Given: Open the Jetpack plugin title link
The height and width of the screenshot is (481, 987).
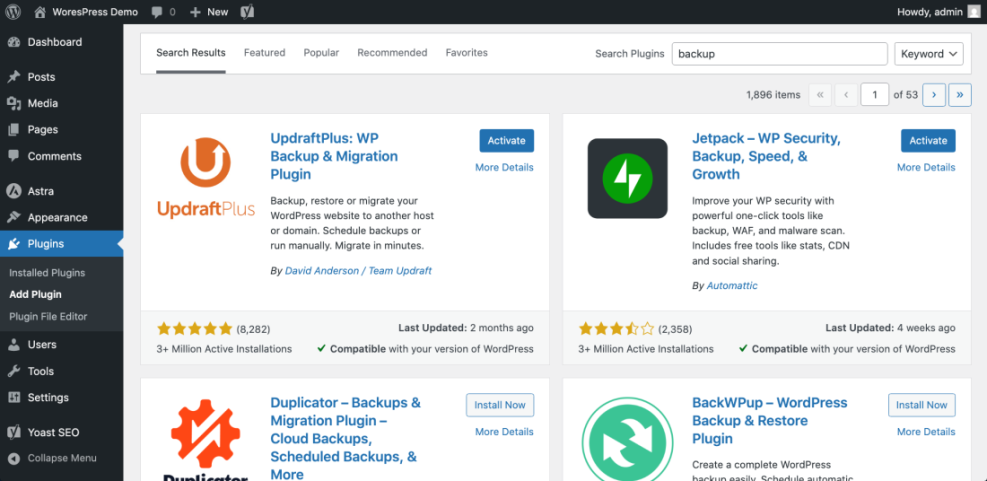Looking at the screenshot, I should (x=766, y=156).
